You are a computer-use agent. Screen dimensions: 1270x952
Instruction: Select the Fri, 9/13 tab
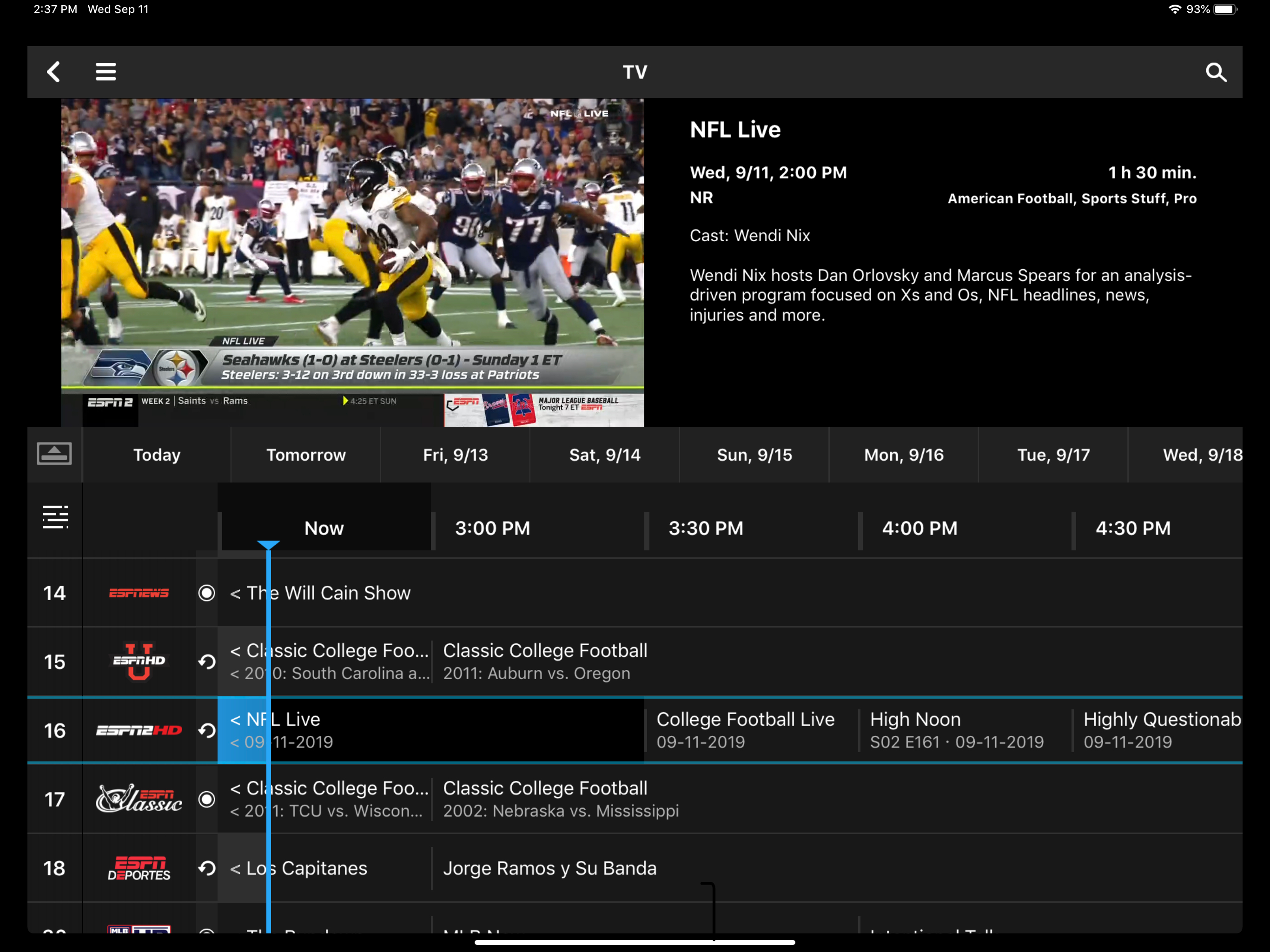coord(455,455)
